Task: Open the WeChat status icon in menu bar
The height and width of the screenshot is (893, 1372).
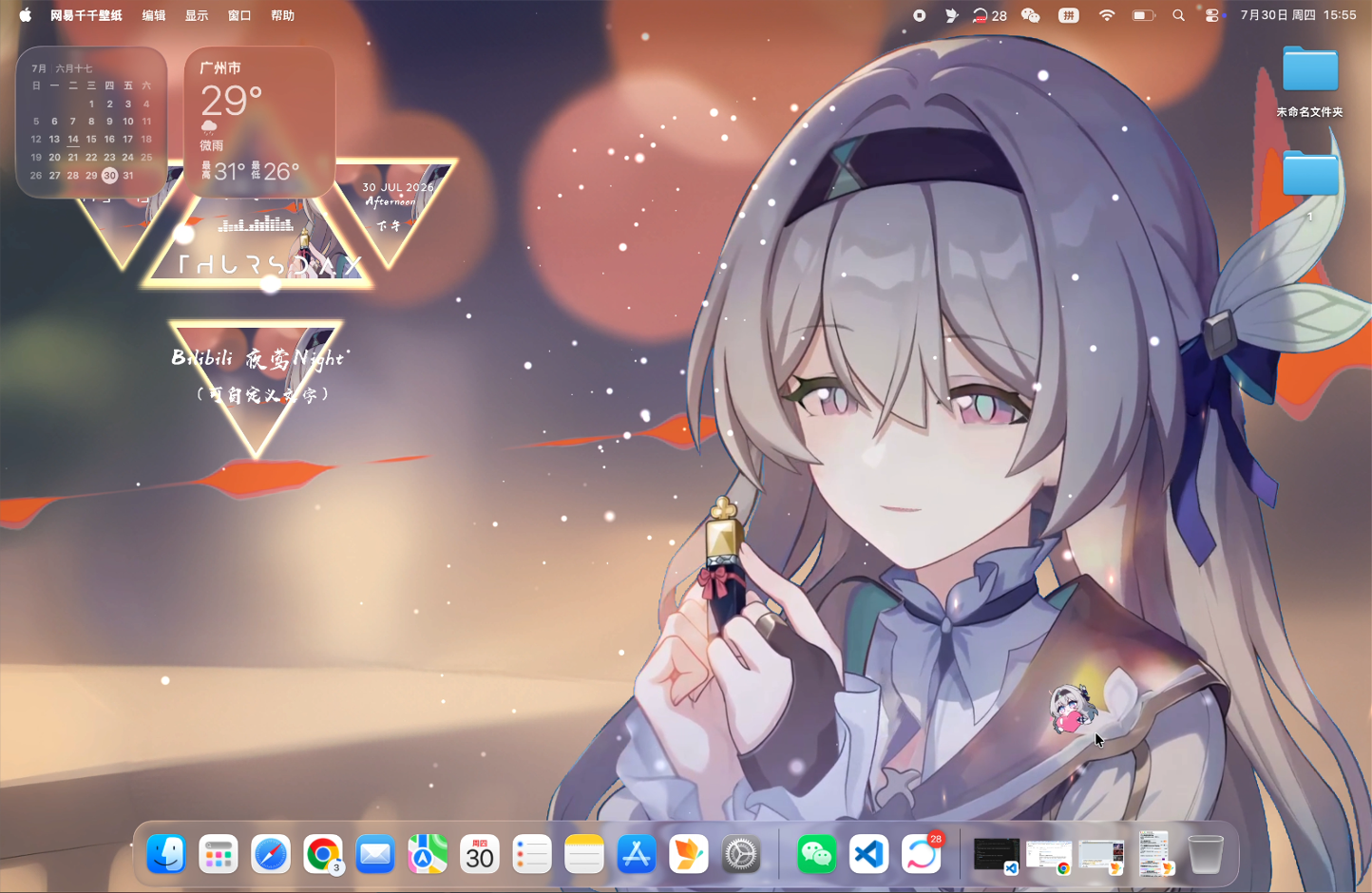Action: click(x=1031, y=15)
